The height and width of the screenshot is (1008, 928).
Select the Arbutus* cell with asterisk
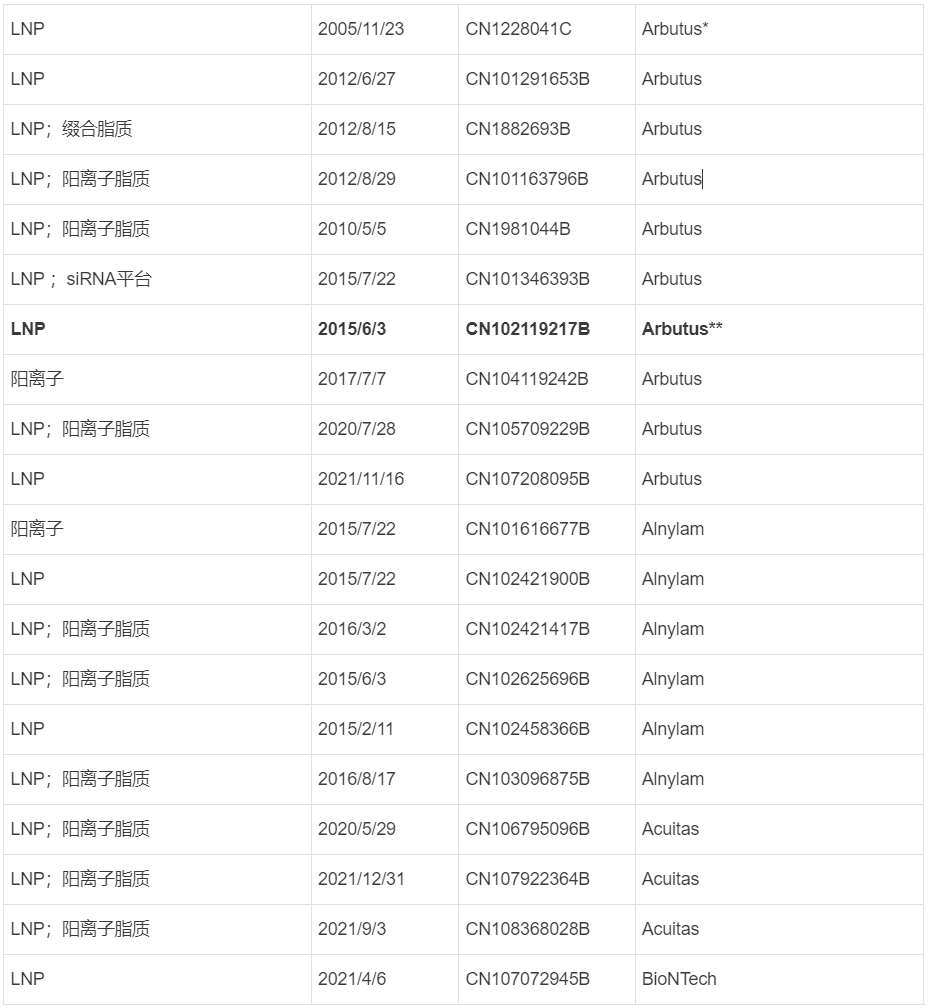[675, 29]
